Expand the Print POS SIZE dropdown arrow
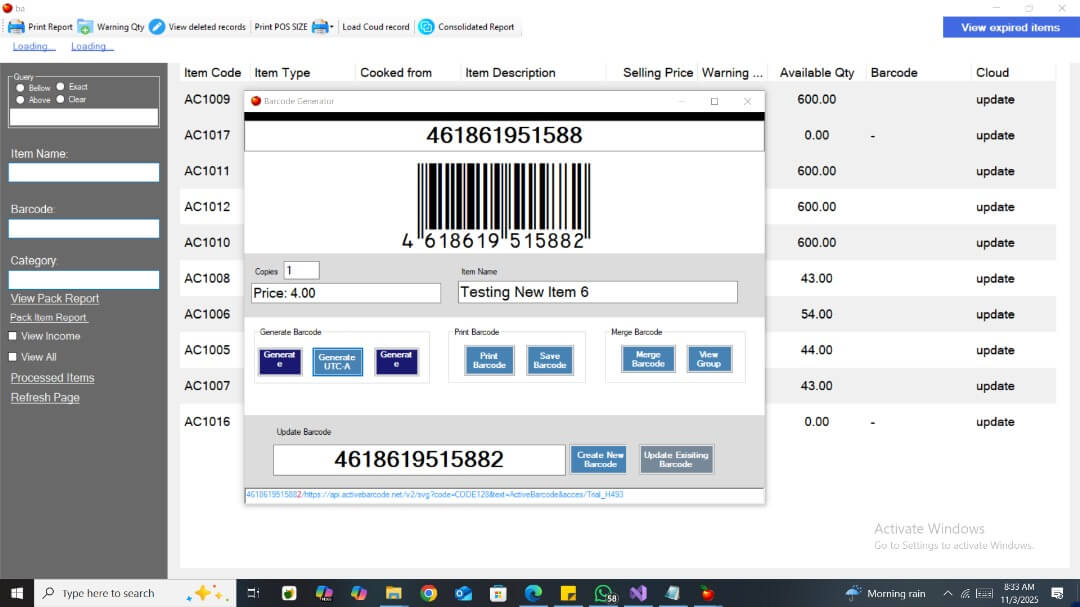The width and height of the screenshot is (1080, 607). pos(332,28)
